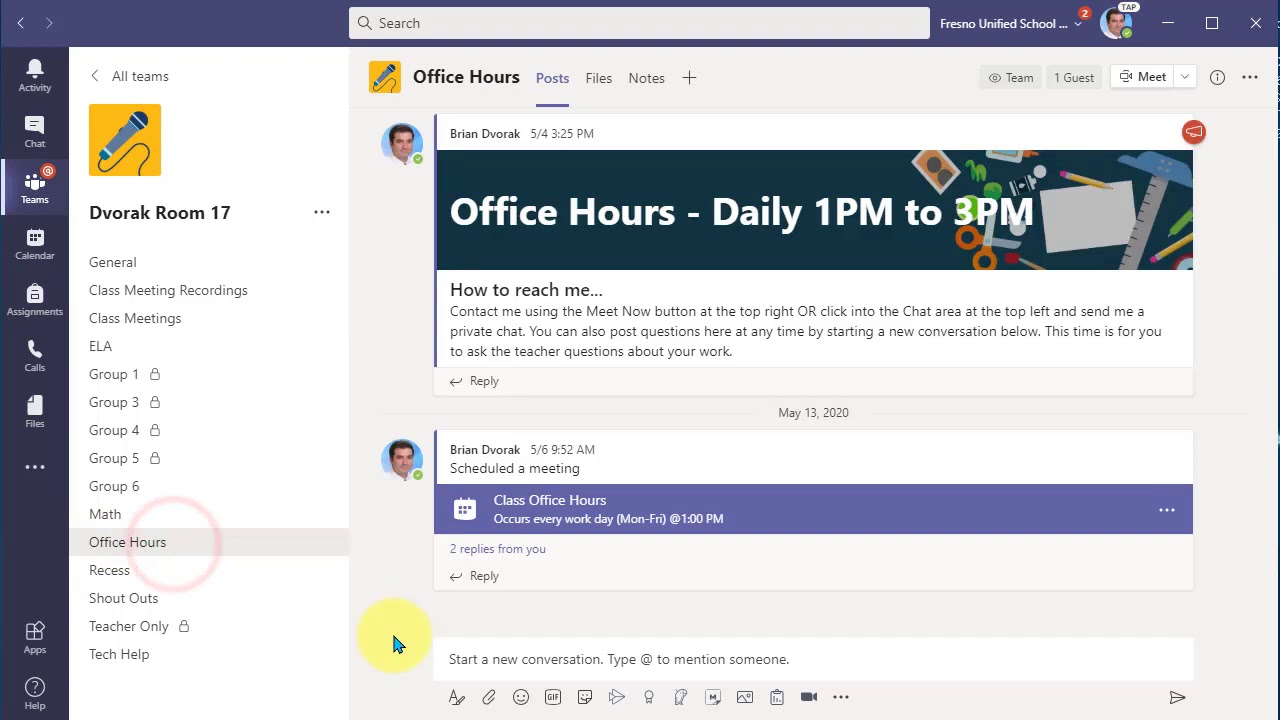
Task: Open Class Meeting Recordings channel
Action: (168, 290)
